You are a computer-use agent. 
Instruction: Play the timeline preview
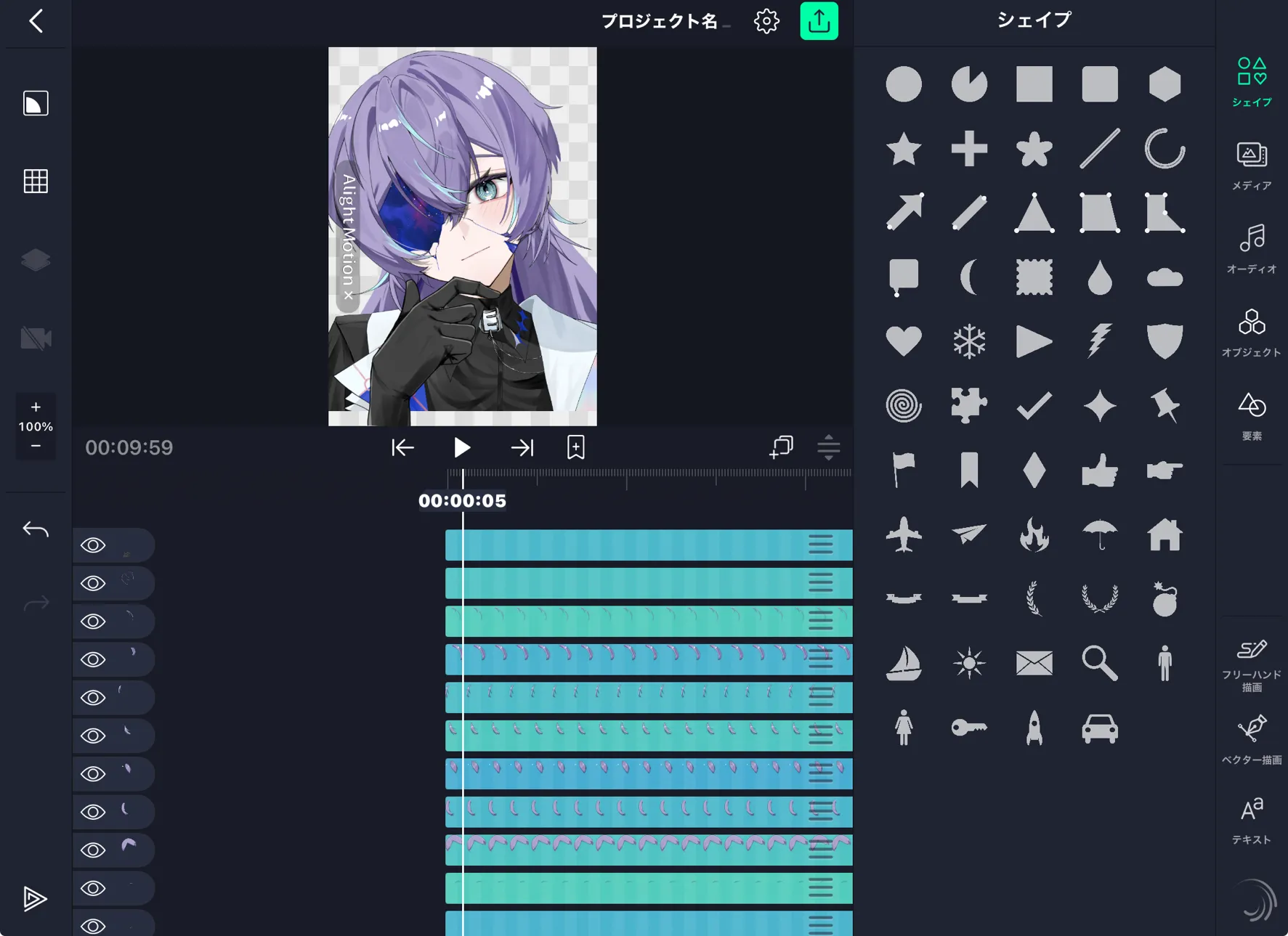462,447
